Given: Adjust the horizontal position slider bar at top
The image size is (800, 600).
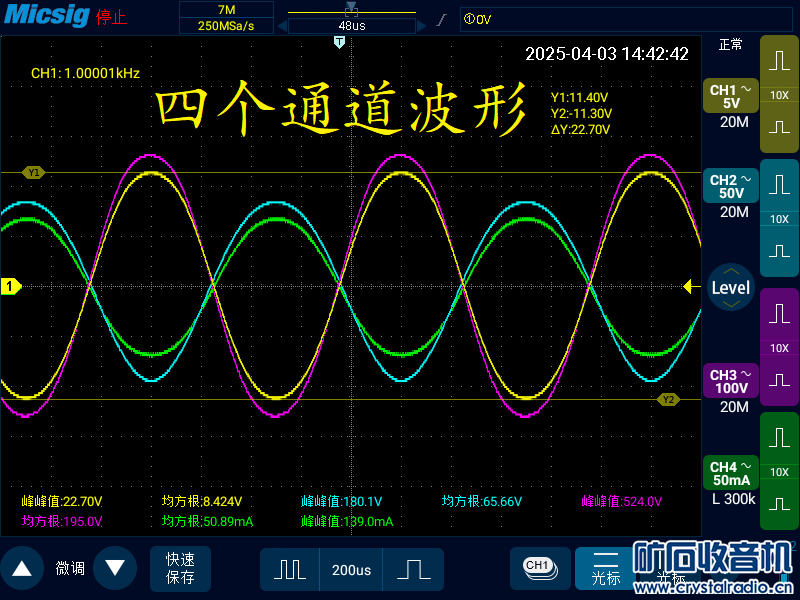Looking at the screenshot, I should point(352,12).
